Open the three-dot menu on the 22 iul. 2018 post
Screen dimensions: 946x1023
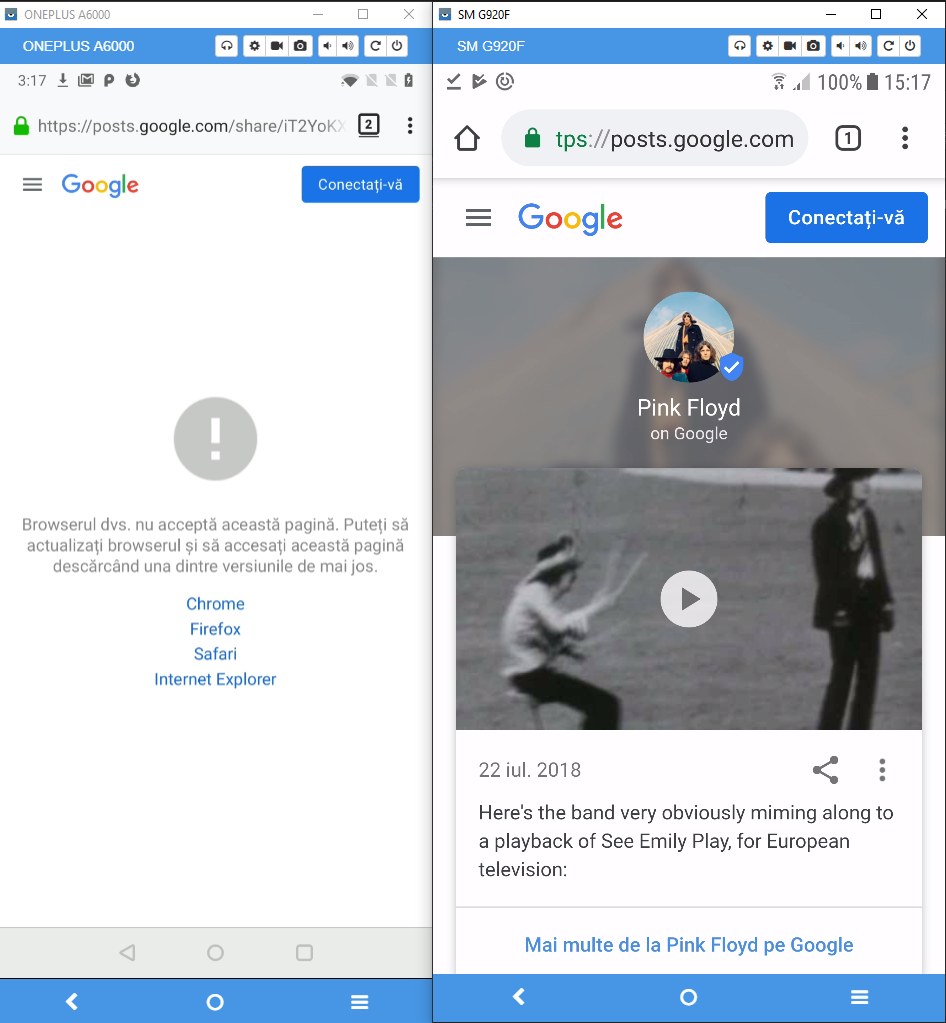tap(882, 770)
